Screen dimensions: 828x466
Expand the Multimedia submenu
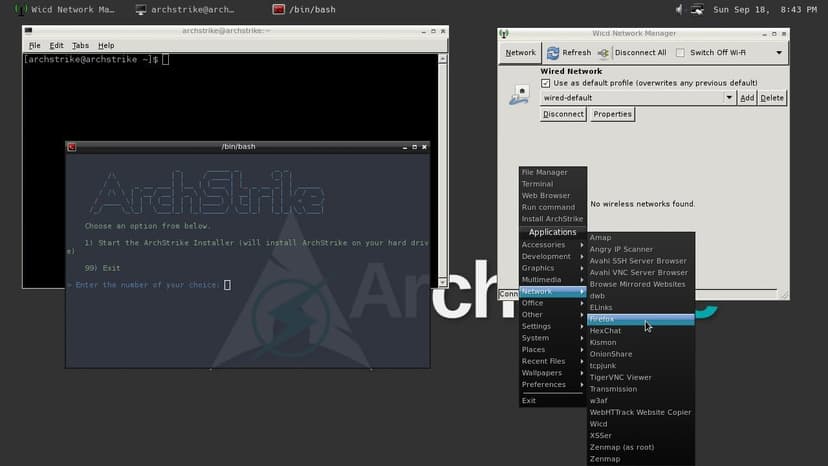[x=553, y=279]
